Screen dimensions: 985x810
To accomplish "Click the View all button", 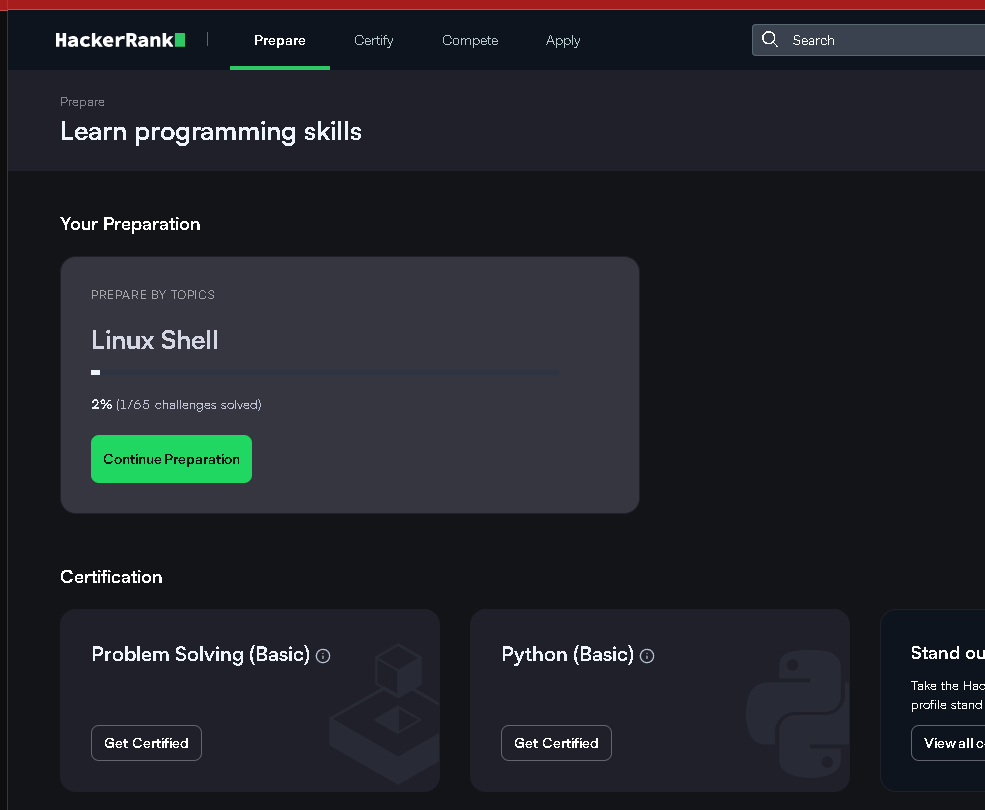I will (x=949, y=743).
